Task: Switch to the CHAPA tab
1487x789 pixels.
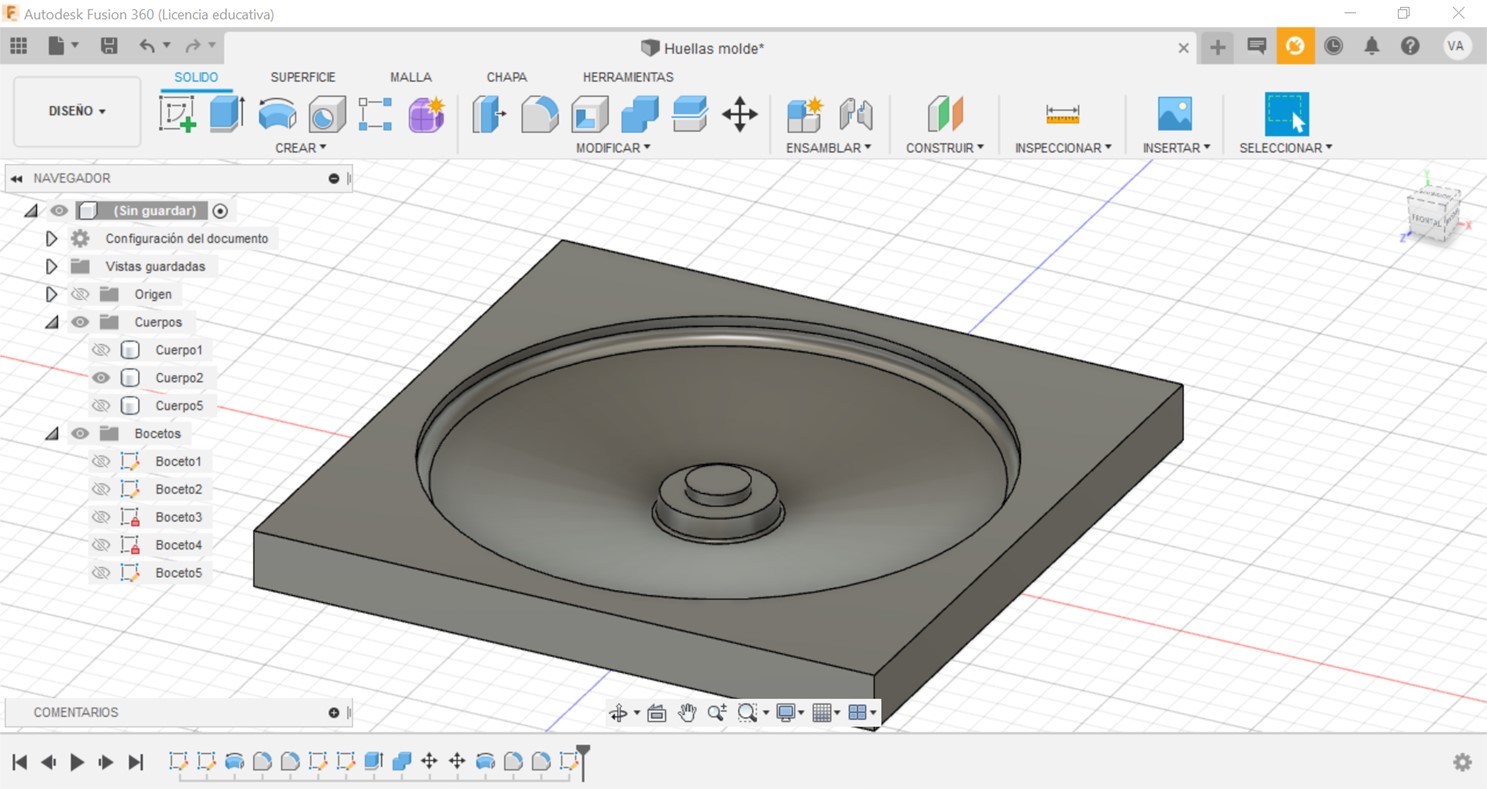Action: [x=507, y=77]
